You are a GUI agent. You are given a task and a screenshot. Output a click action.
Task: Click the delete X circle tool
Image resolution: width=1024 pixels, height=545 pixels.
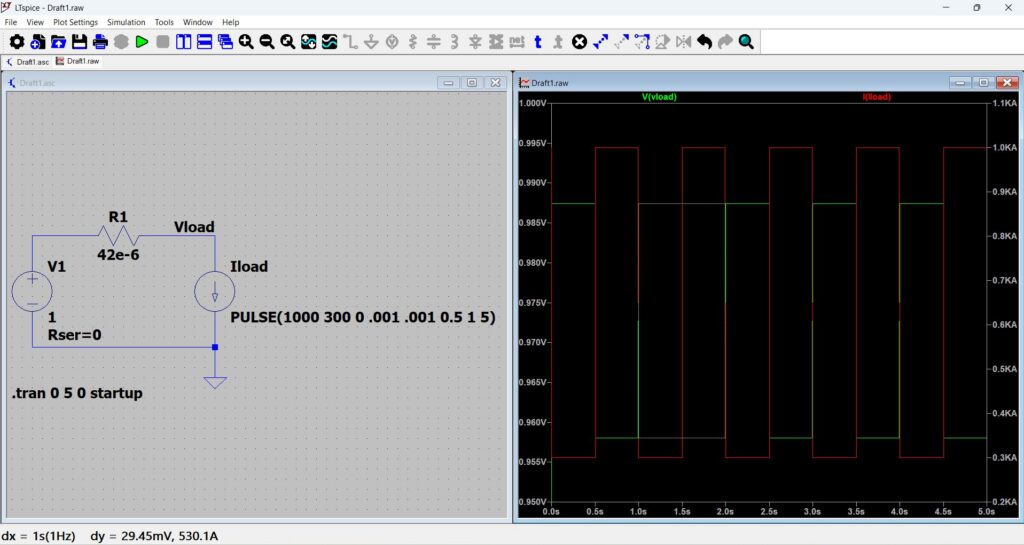(x=579, y=42)
